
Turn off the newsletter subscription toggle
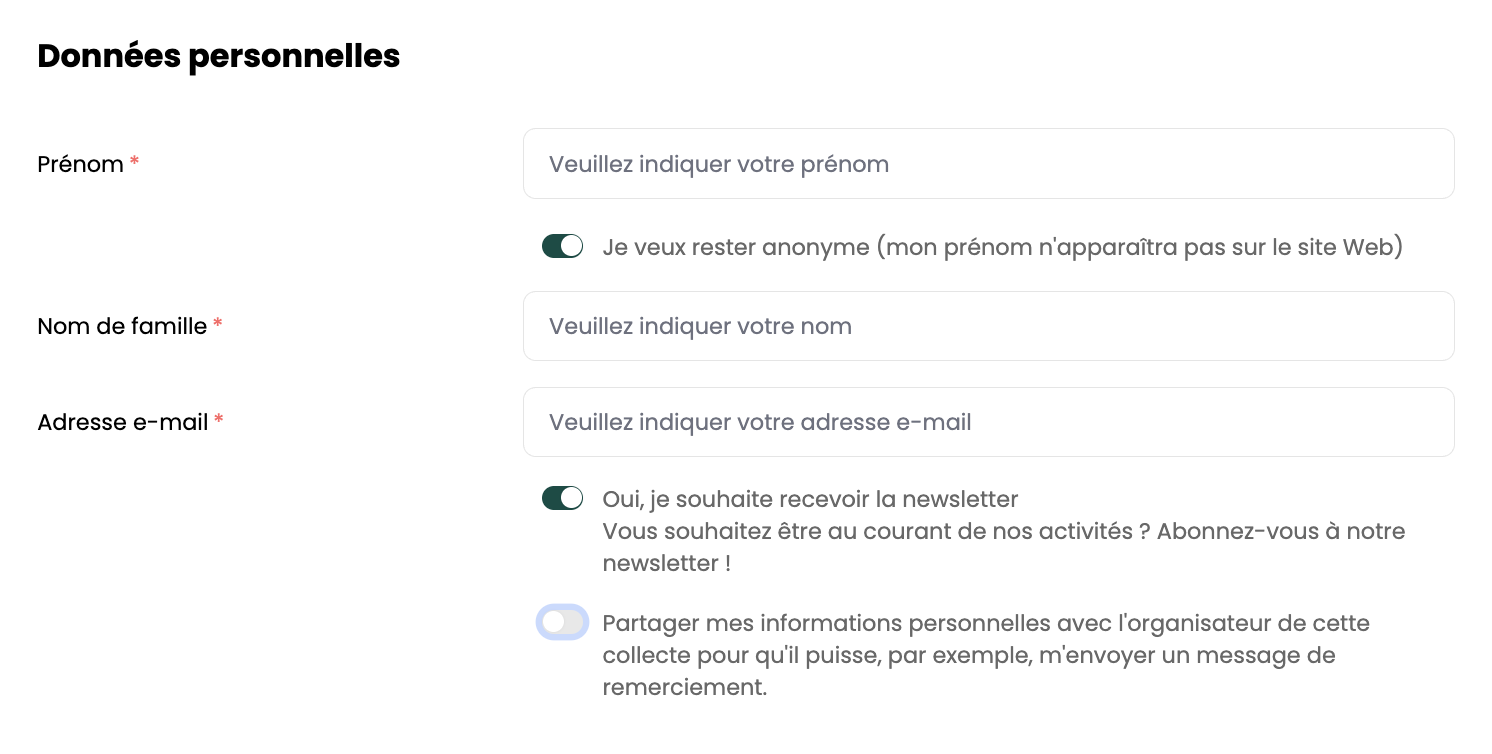click(562, 498)
